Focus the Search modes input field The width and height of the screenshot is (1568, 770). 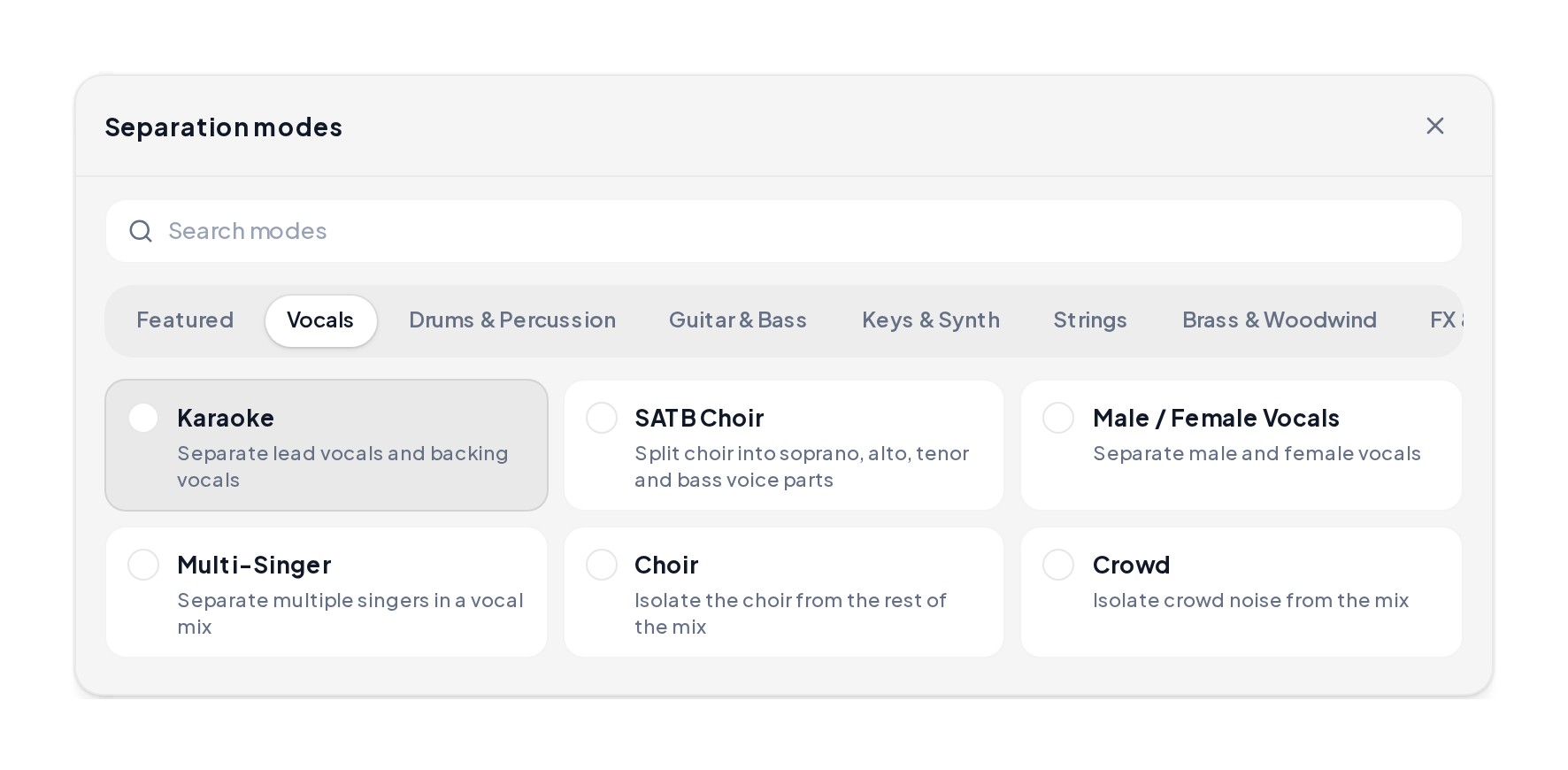point(784,231)
